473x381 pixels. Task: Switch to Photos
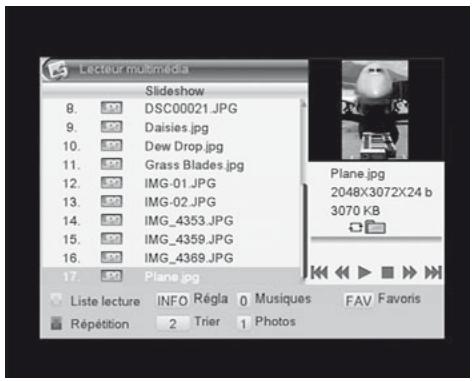[x=275, y=321]
